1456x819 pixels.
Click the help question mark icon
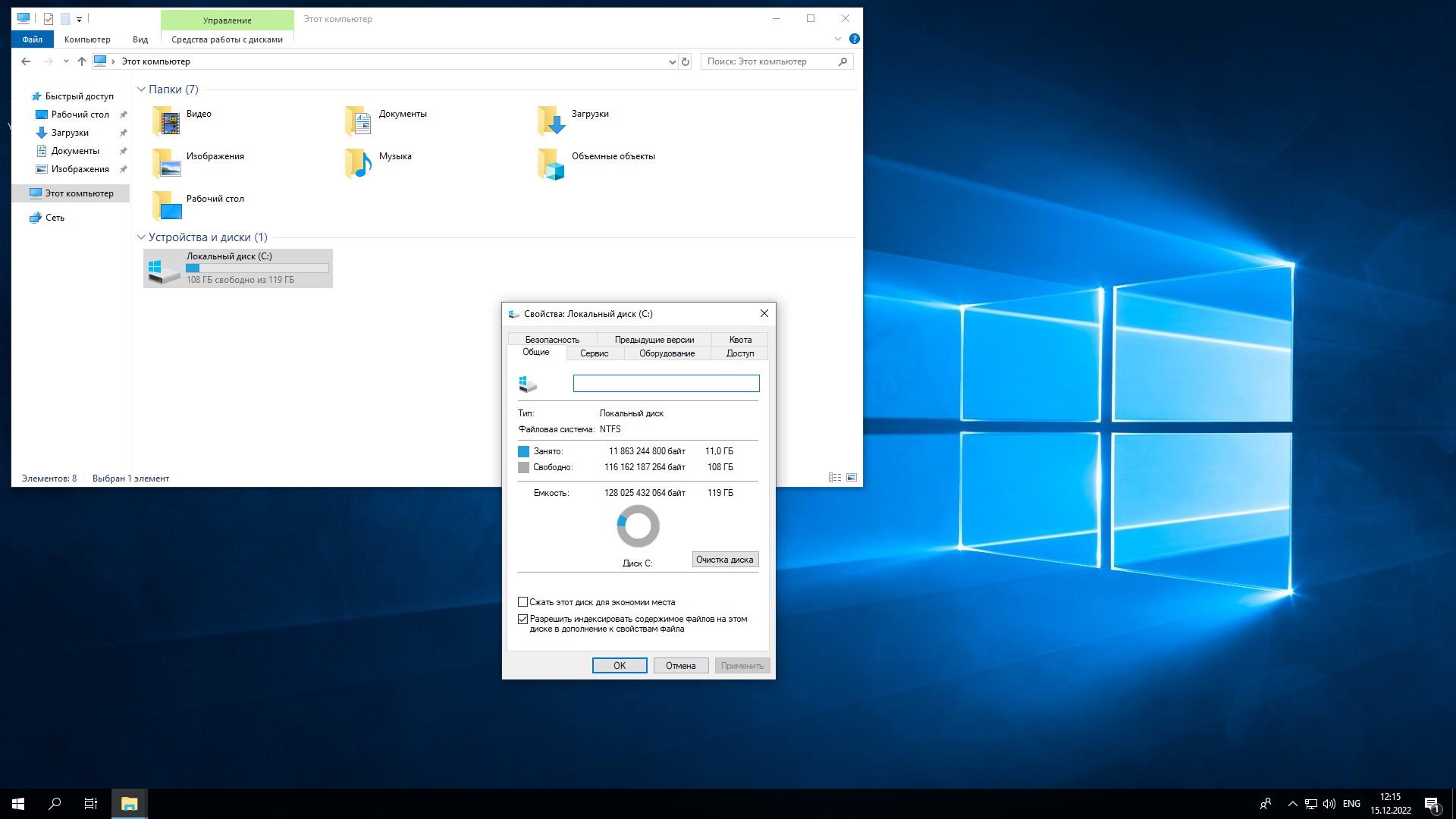(855, 39)
